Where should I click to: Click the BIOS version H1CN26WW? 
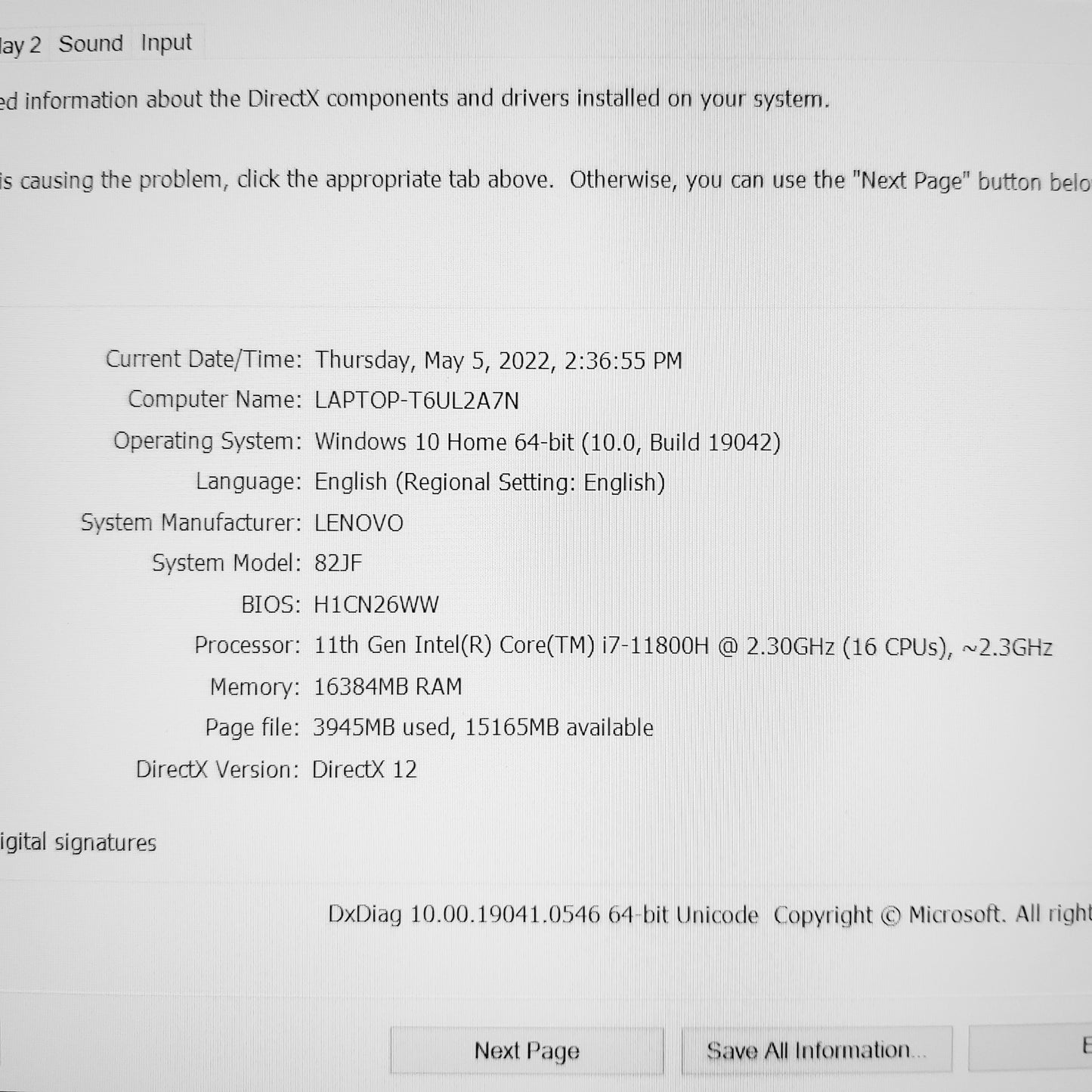pyautogui.click(x=376, y=605)
